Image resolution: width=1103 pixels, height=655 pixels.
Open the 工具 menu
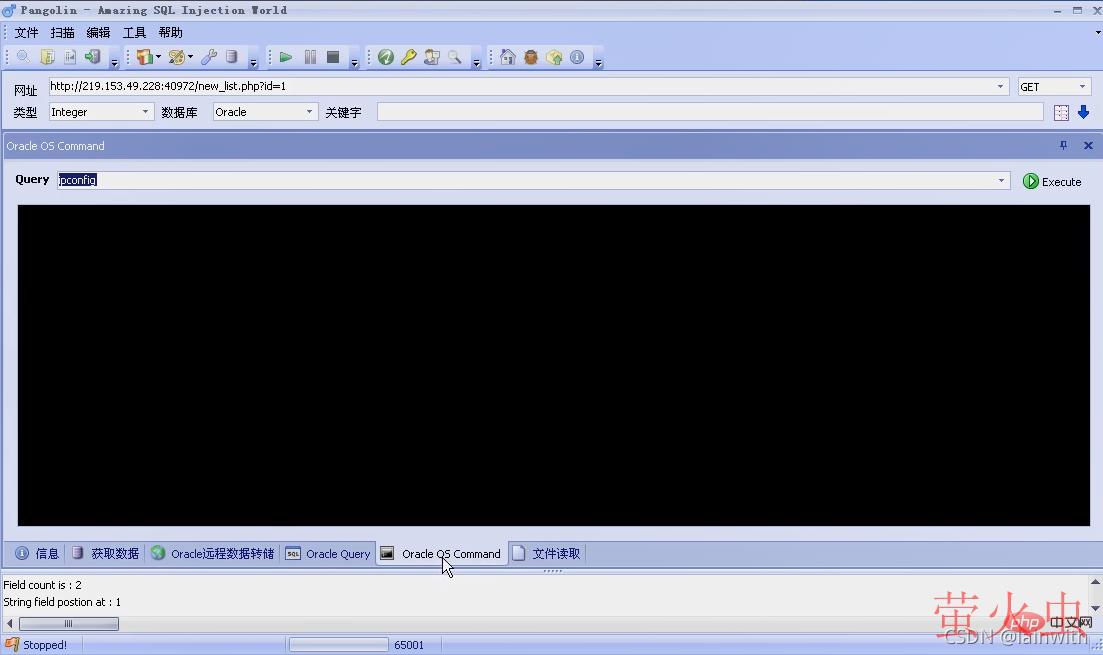[x=134, y=32]
